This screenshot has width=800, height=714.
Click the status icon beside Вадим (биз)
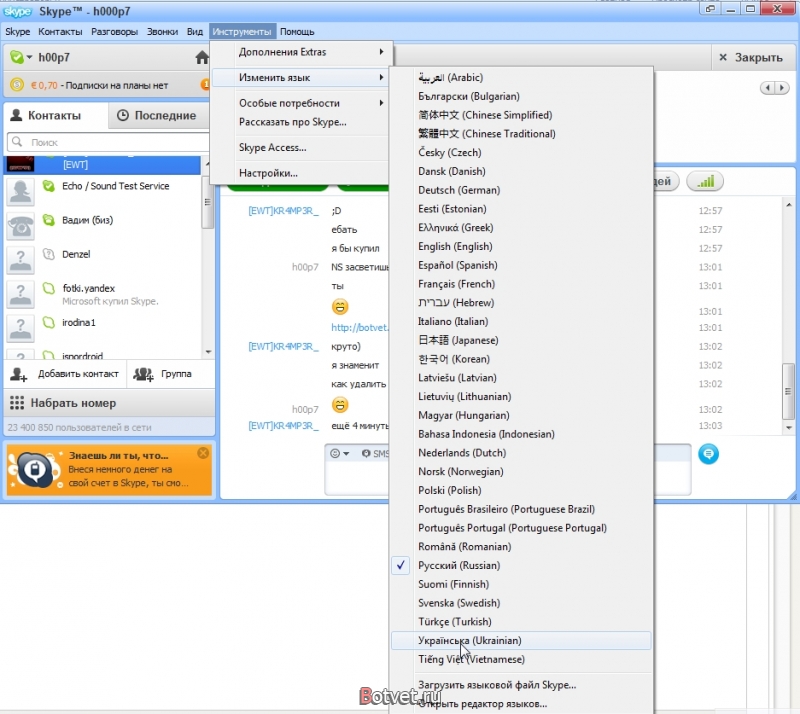[48, 220]
